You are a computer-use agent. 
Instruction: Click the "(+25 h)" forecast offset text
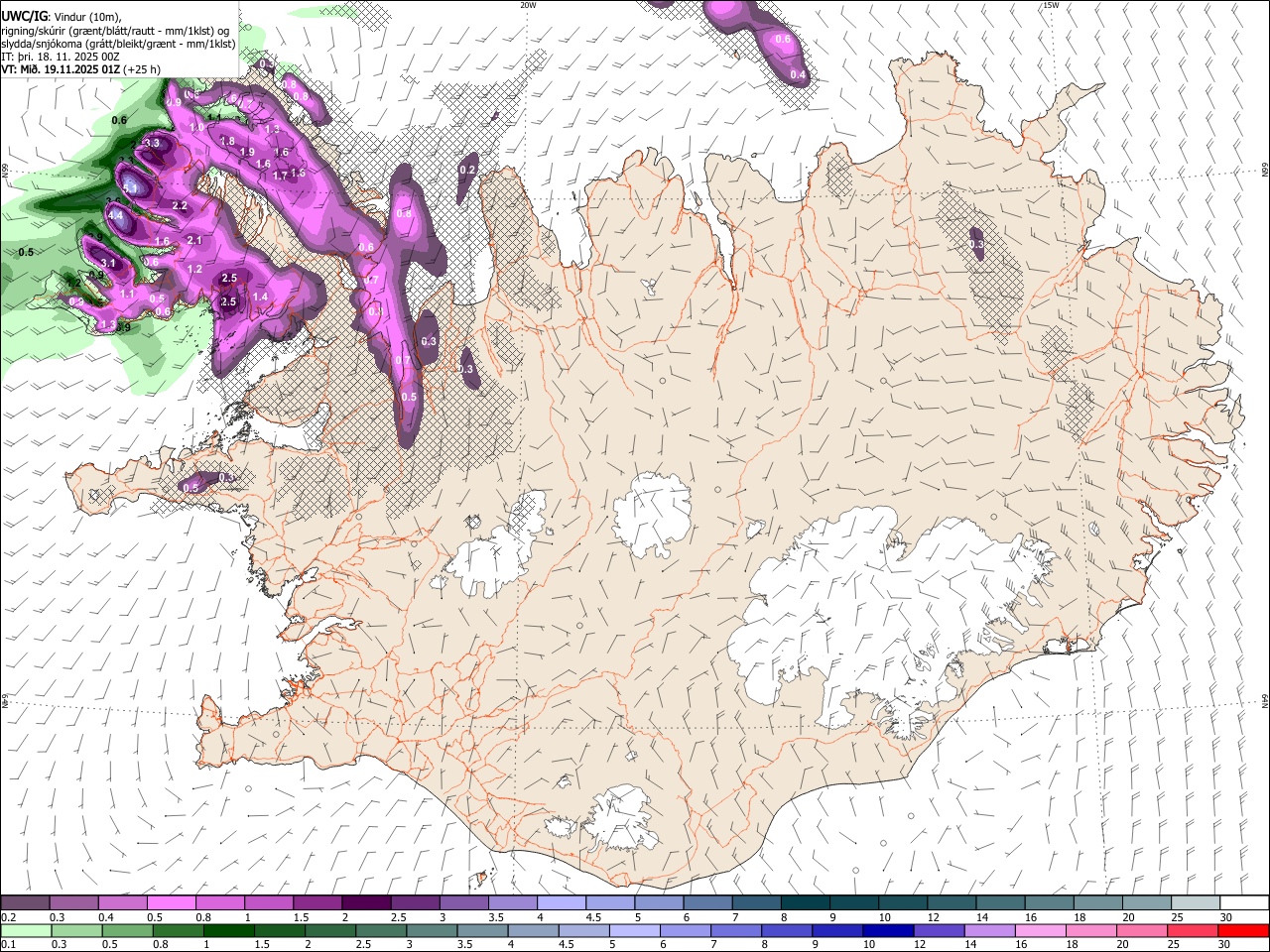[x=143, y=69]
